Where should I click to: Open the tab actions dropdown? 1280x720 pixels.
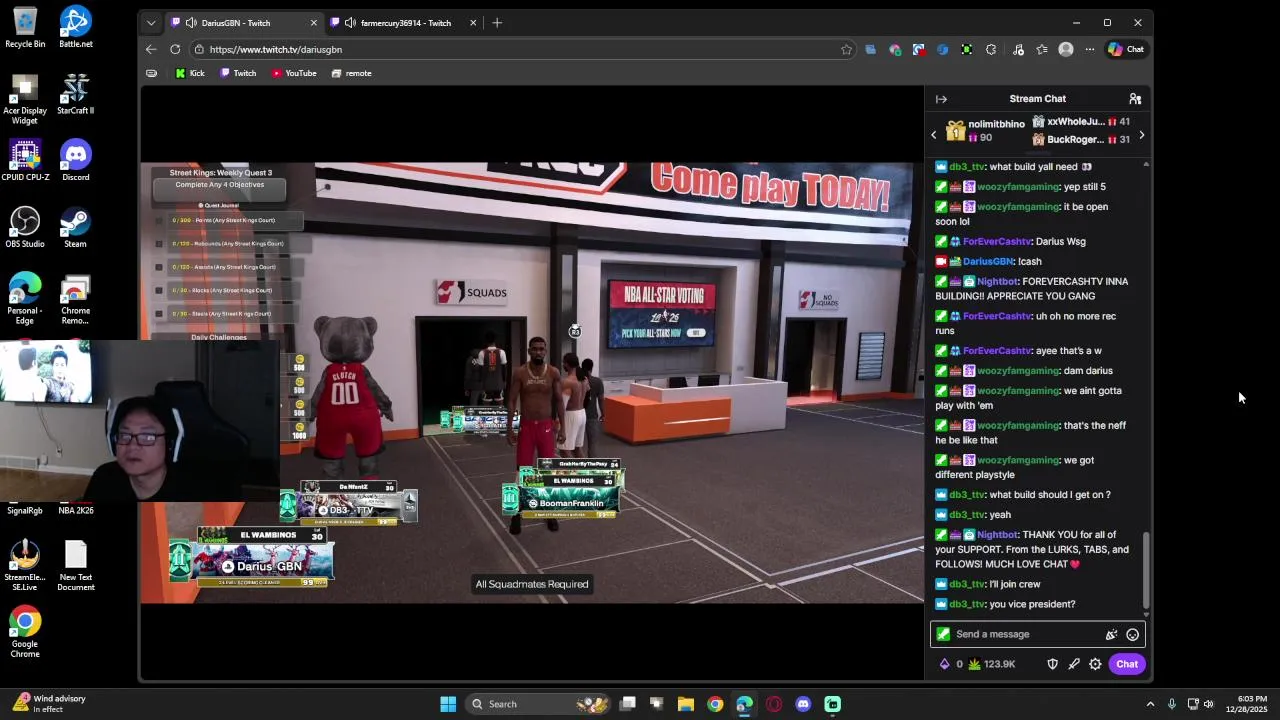pos(151,23)
